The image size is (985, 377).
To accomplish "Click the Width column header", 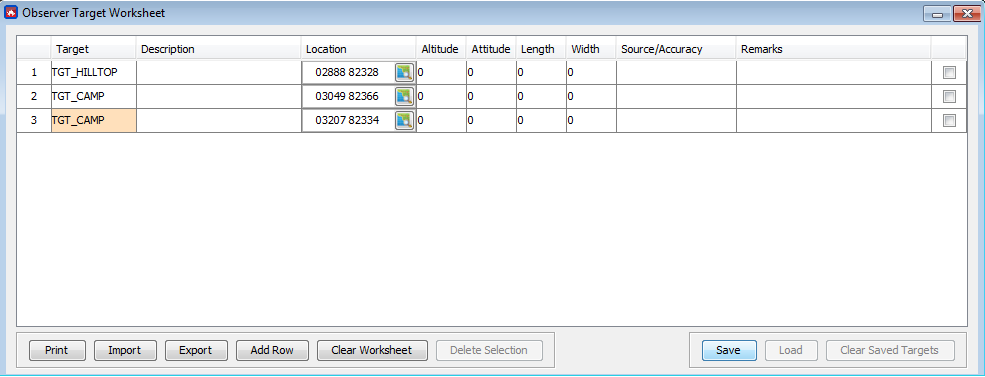I will [x=591, y=49].
